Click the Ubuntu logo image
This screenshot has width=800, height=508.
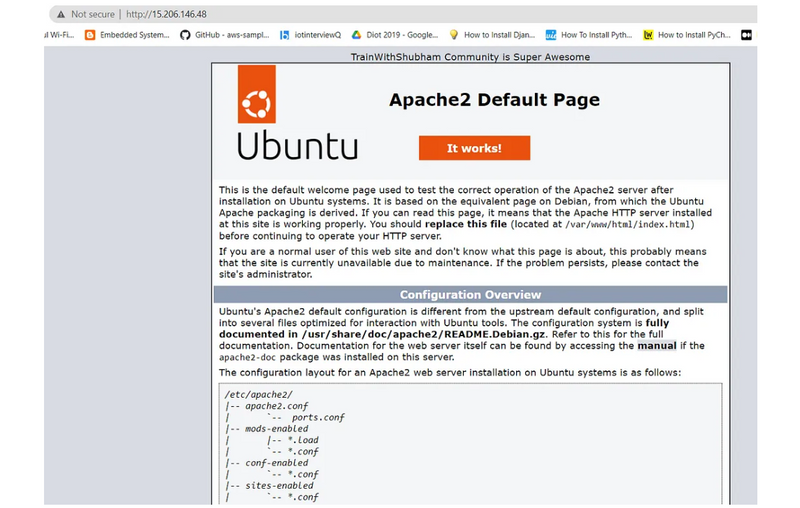297,113
